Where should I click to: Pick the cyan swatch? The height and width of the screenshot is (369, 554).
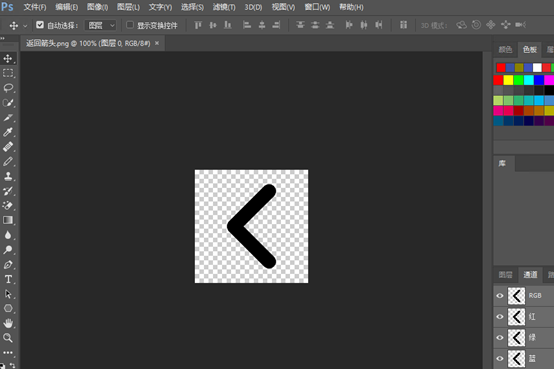click(529, 80)
